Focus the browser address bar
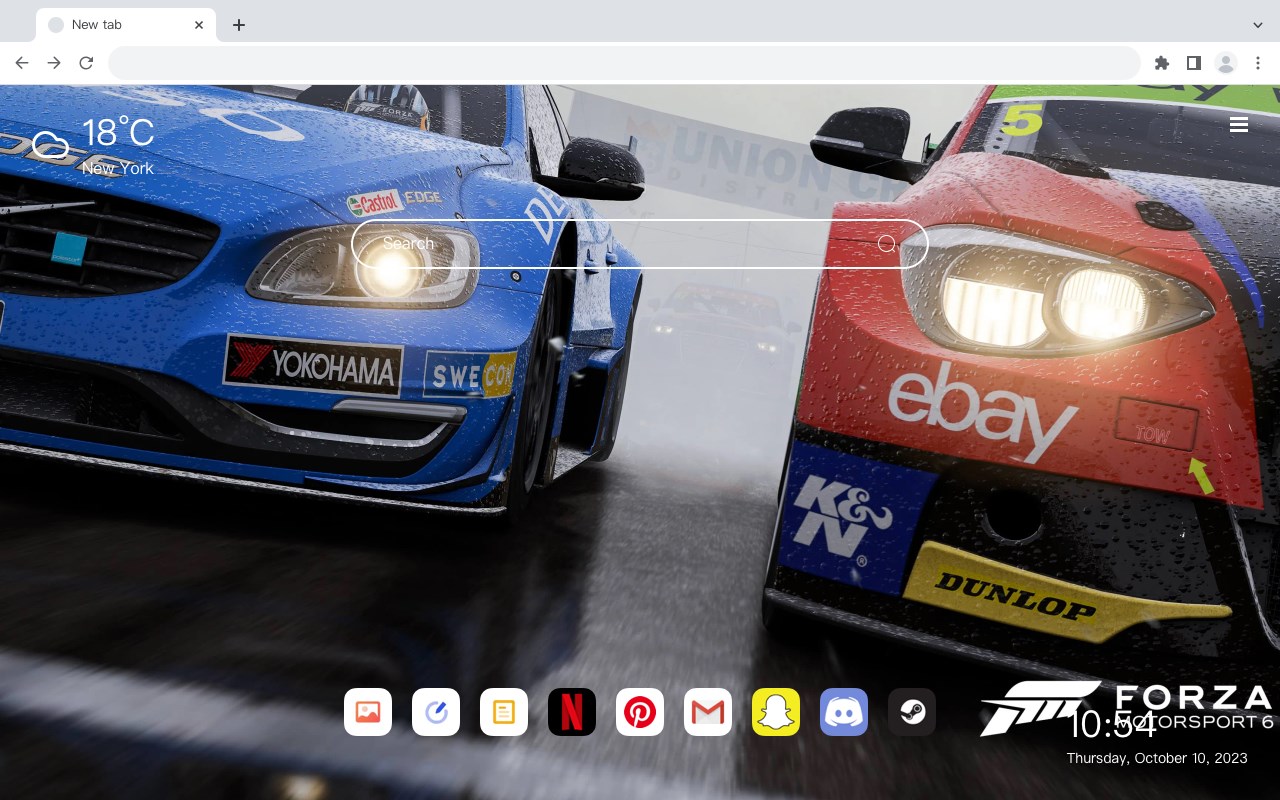The image size is (1280, 800). [x=624, y=63]
